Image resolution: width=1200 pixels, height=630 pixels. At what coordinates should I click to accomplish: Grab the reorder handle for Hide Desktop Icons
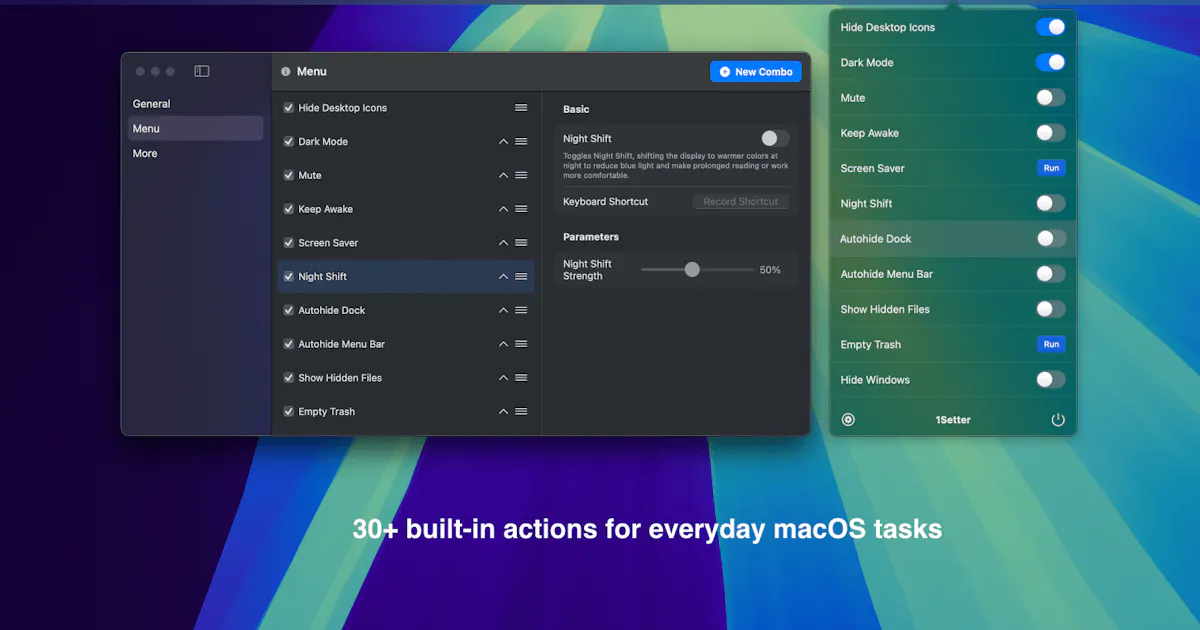click(x=521, y=108)
